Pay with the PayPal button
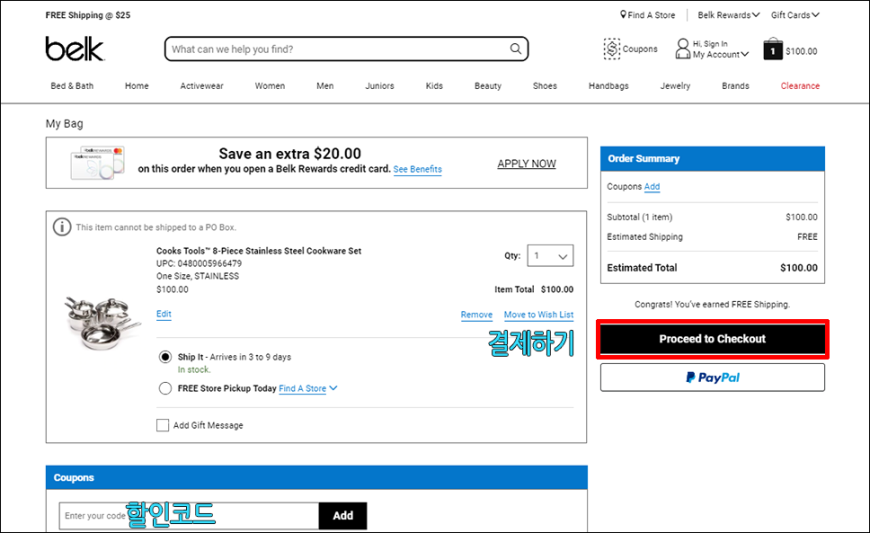 712,378
